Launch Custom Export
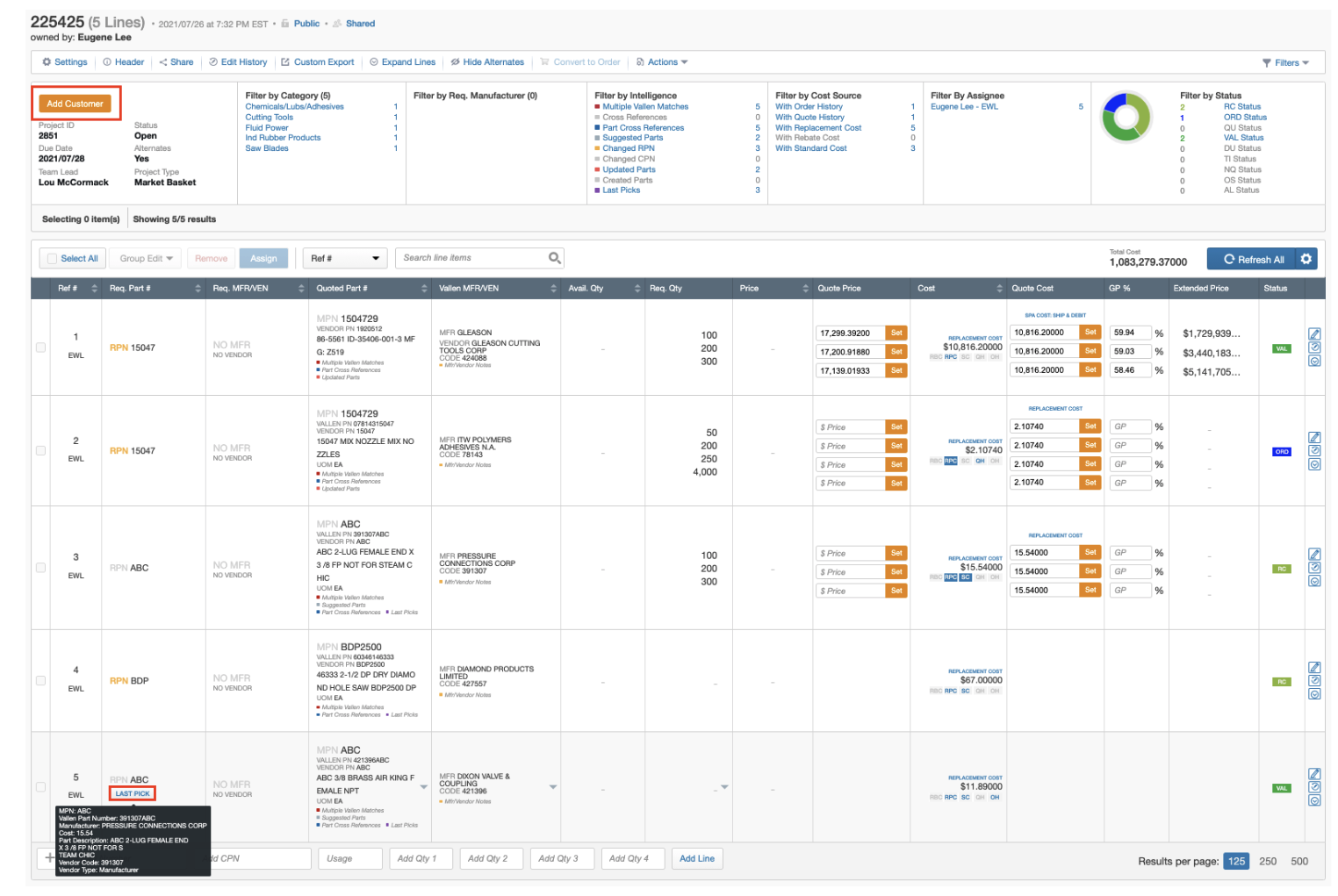Screen dimensions: 1338x896 point(319,61)
